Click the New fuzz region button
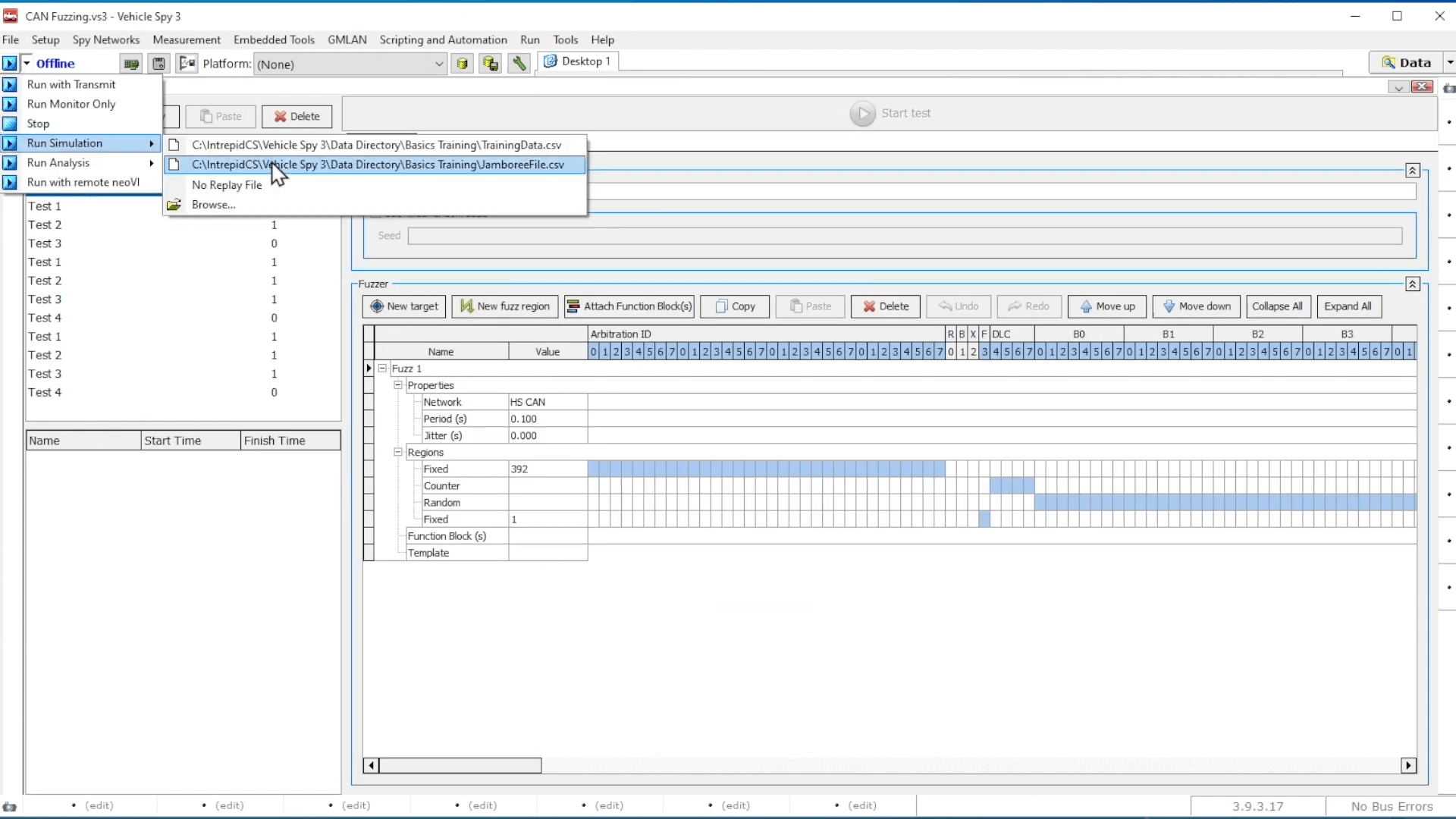Viewport: 1456px width, 819px height. [x=505, y=306]
